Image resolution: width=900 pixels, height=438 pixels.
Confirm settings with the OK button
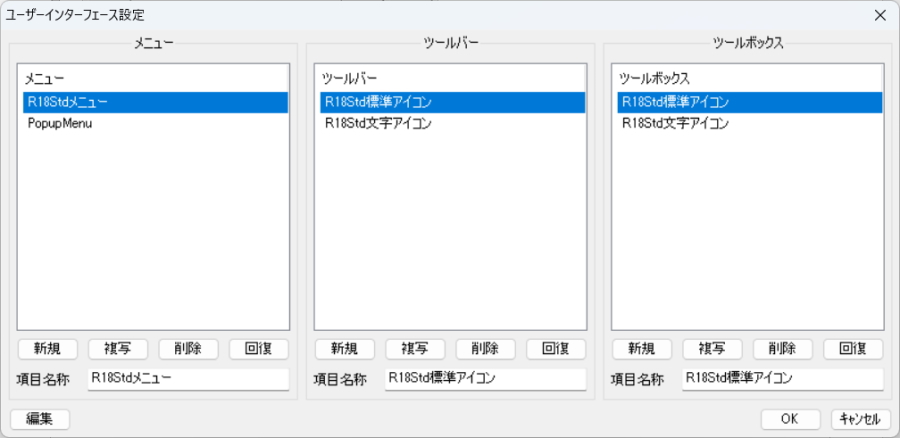pyautogui.click(x=790, y=419)
